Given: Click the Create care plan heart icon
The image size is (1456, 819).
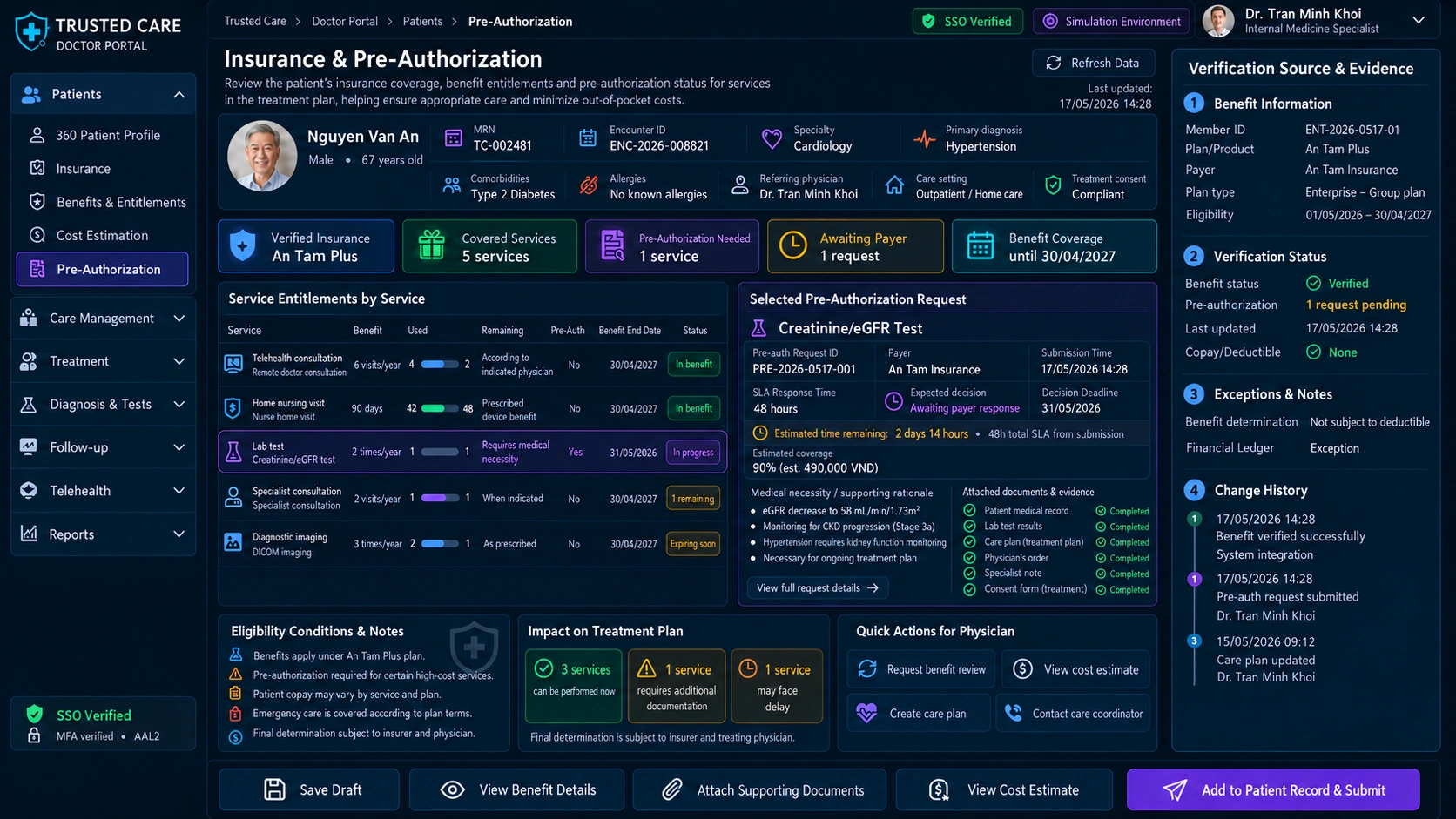Looking at the screenshot, I should pyautogui.click(x=866, y=713).
